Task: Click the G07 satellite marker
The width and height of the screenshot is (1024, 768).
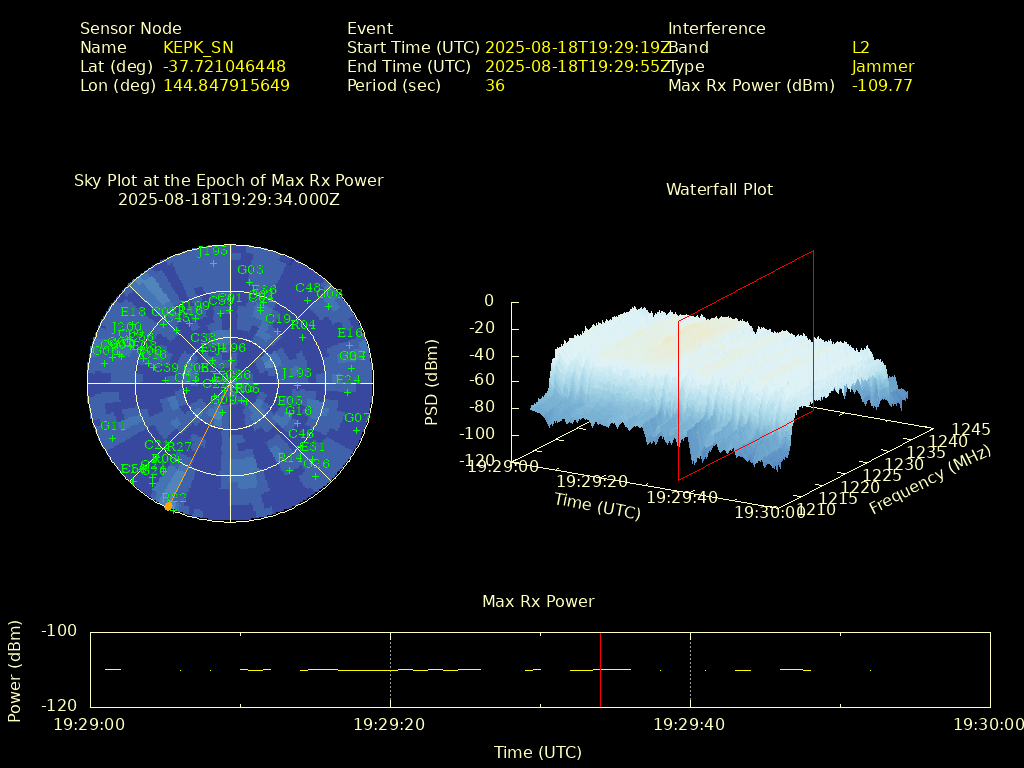Action: point(357,430)
